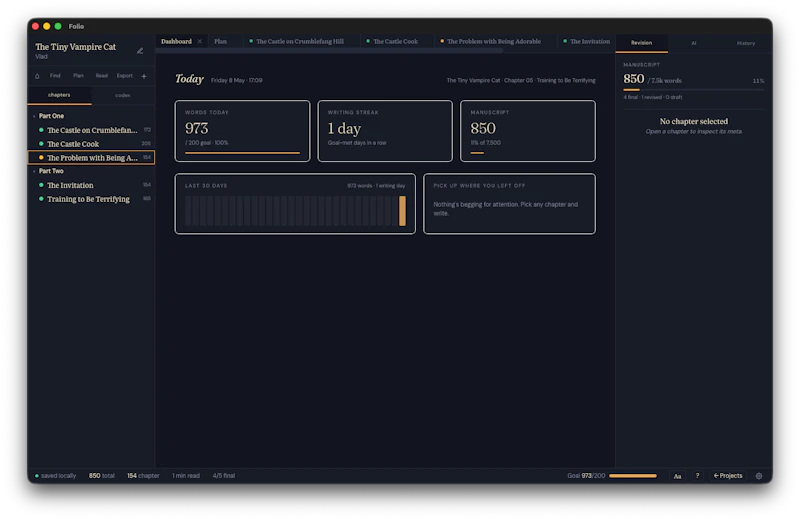Click the project title The Tiny Vampire Cat

(76, 46)
